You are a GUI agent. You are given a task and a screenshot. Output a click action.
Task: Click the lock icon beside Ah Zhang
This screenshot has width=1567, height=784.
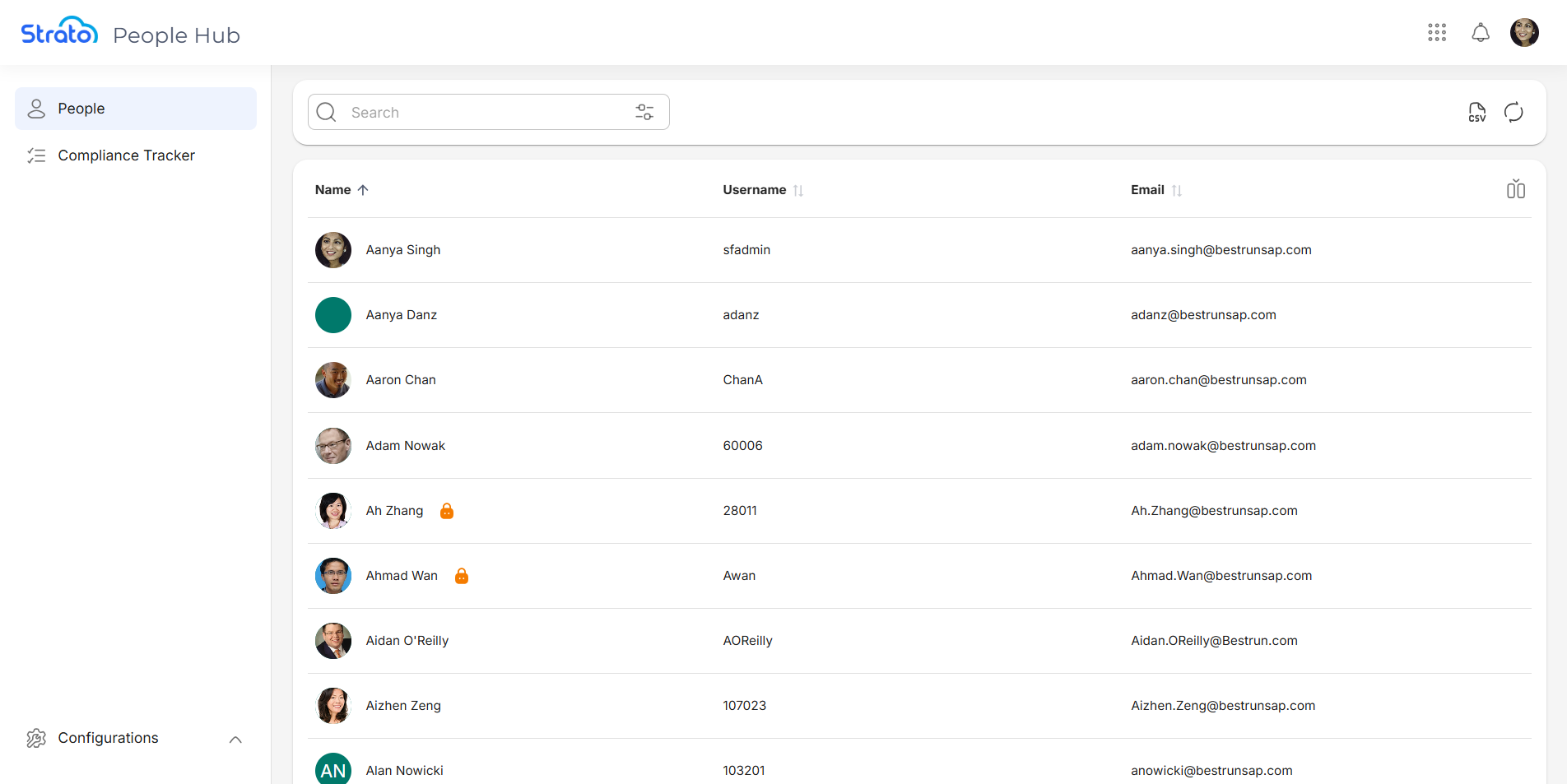coord(447,511)
